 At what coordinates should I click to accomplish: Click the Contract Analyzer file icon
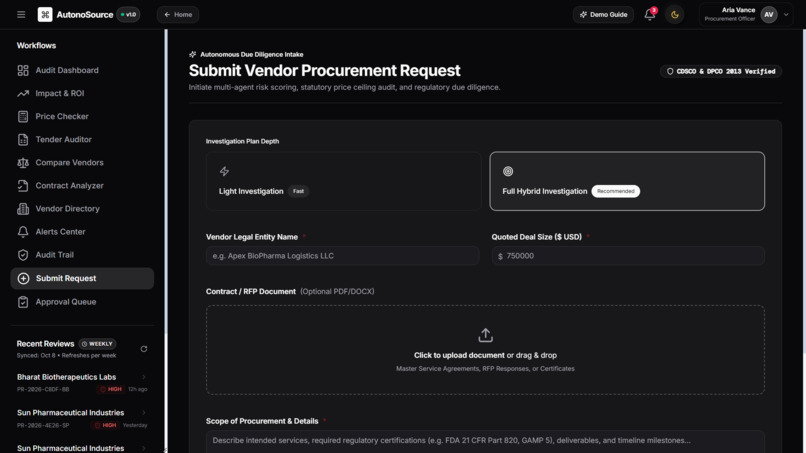pyautogui.click(x=23, y=186)
